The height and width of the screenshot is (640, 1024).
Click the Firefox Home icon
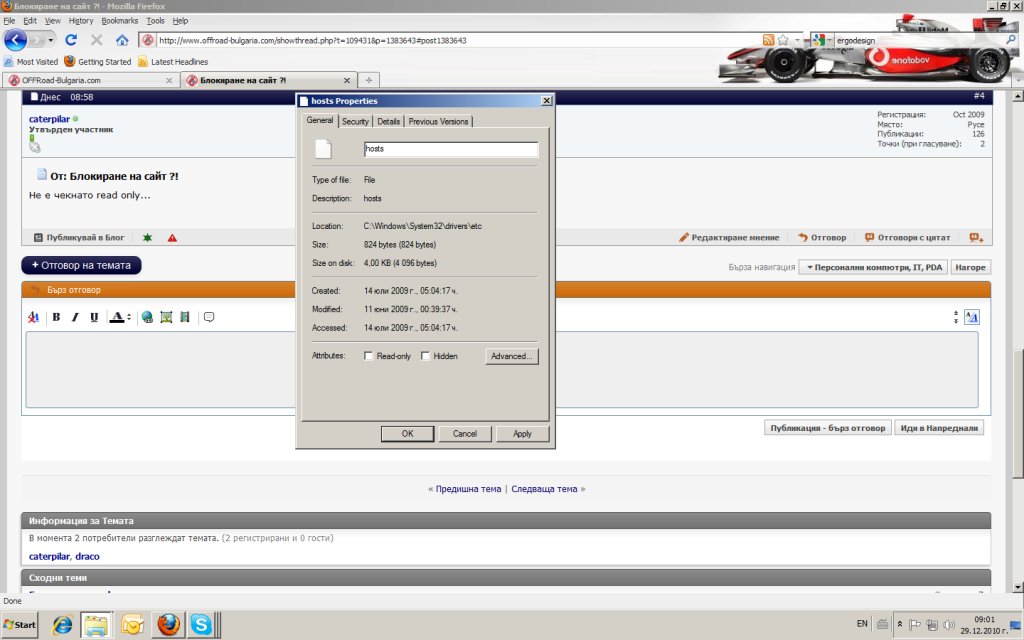[122, 40]
